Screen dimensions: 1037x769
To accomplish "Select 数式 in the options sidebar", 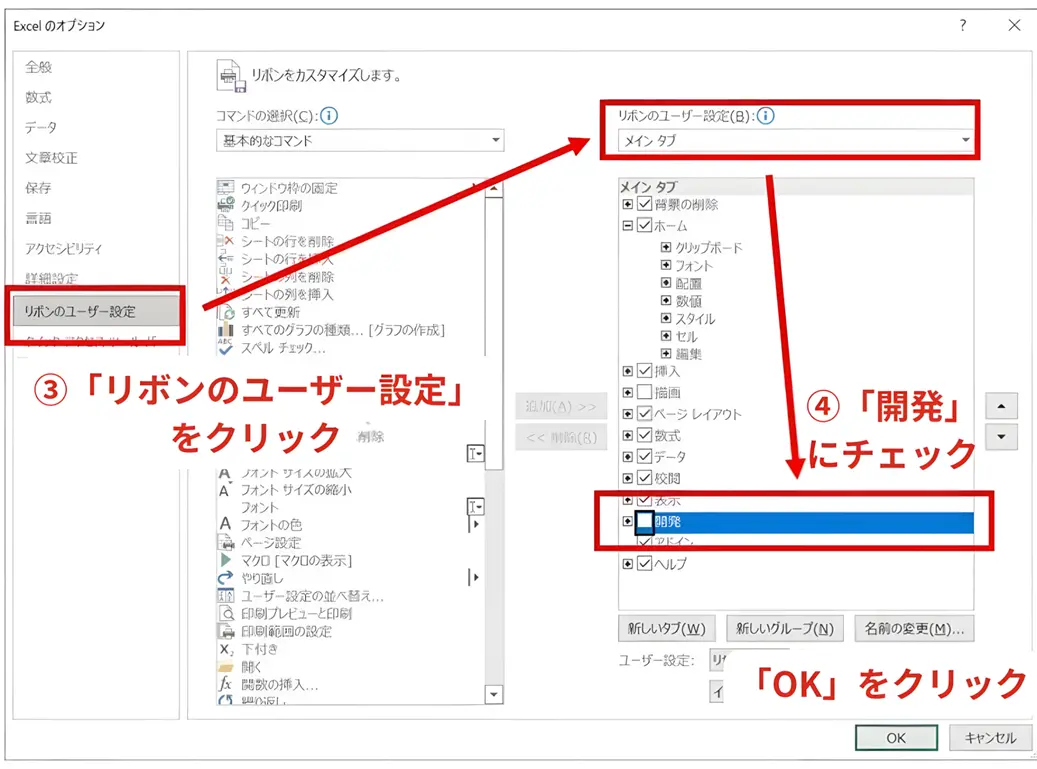I will 38,97.
